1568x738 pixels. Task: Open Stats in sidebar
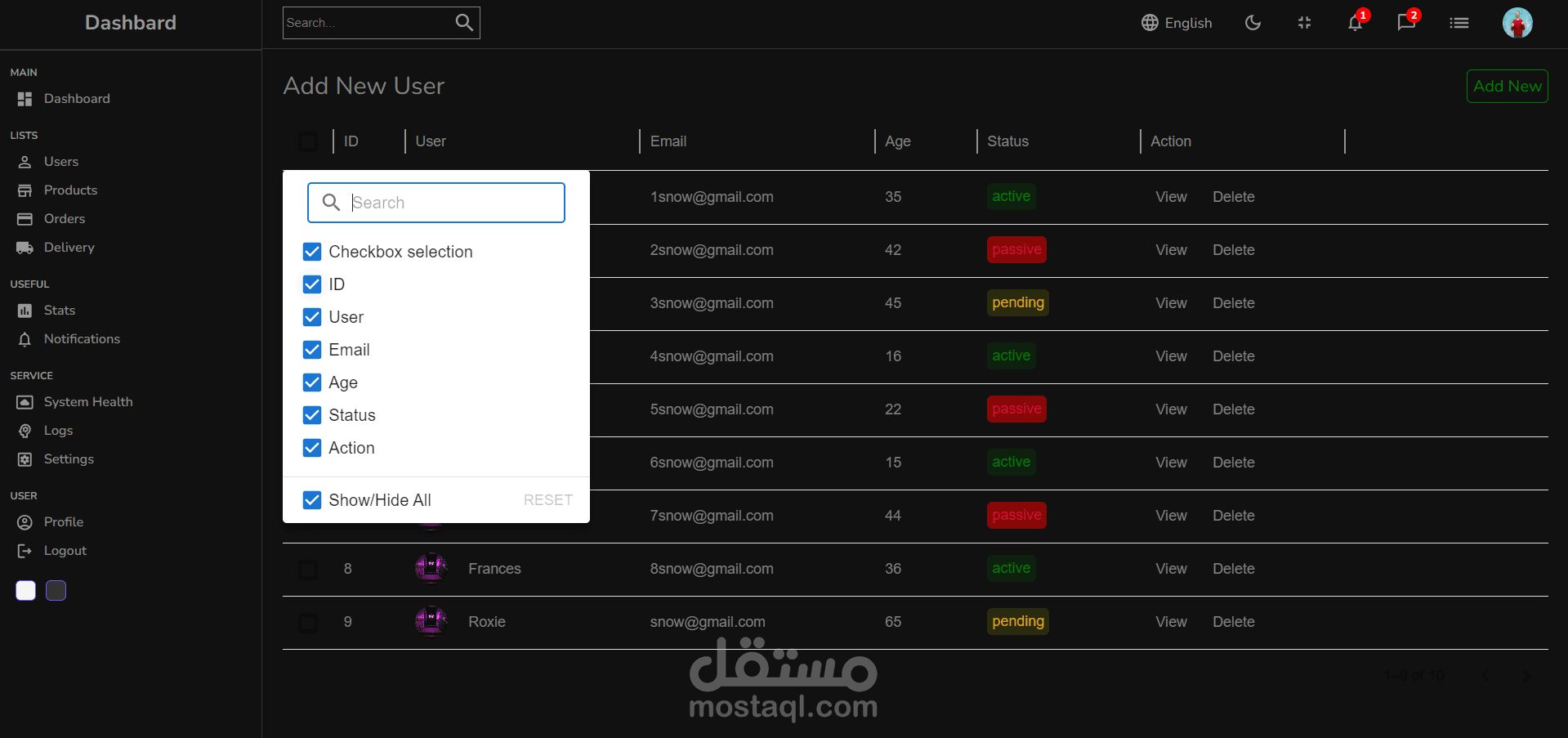point(59,311)
